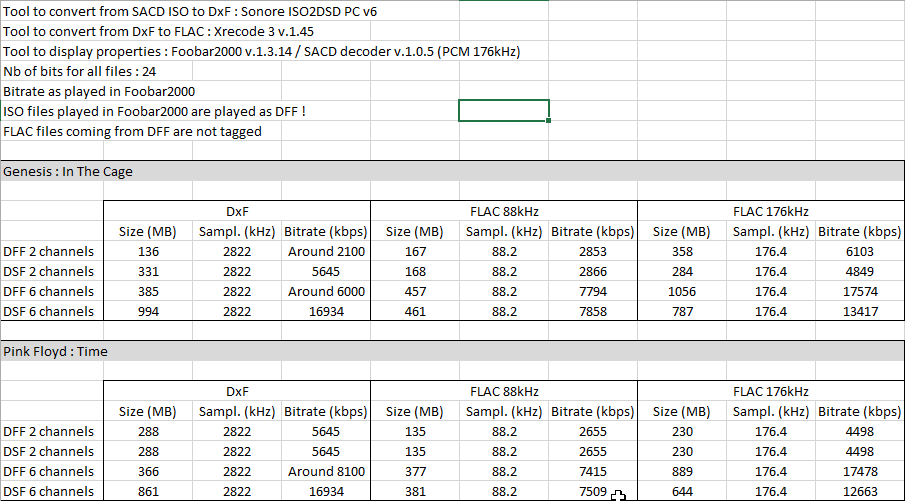This screenshot has height=501, width=905.
Task: Click the cell containing 457
Action: tap(415, 291)
